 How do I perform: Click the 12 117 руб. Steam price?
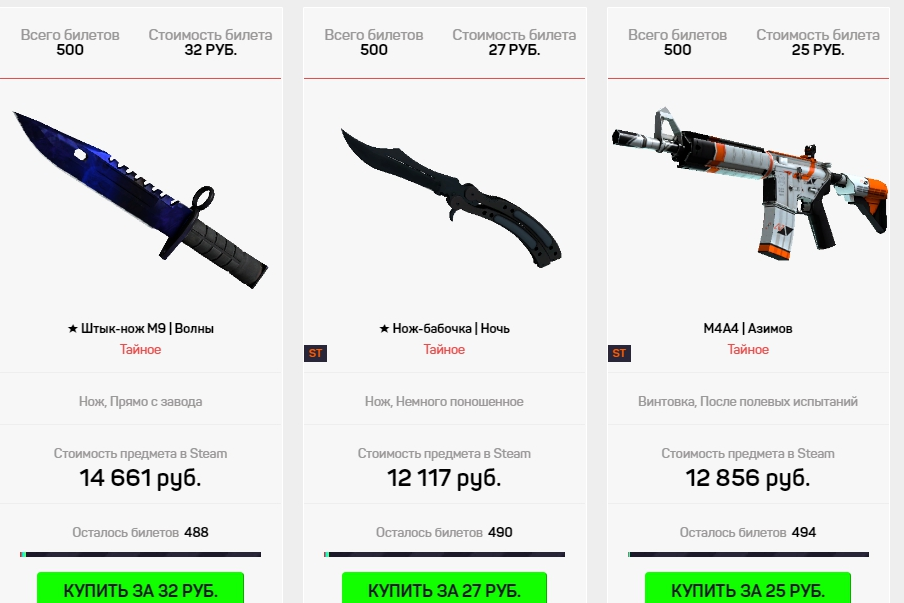444,478
